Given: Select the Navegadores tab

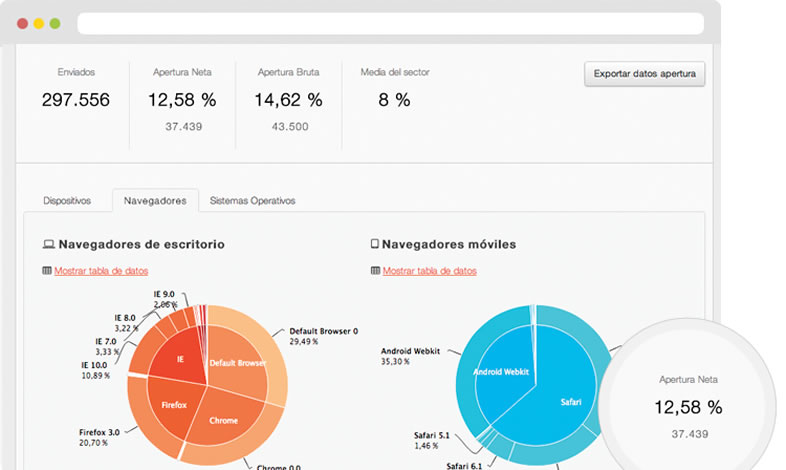Looking at the screenshot, I should pos(155,200).
